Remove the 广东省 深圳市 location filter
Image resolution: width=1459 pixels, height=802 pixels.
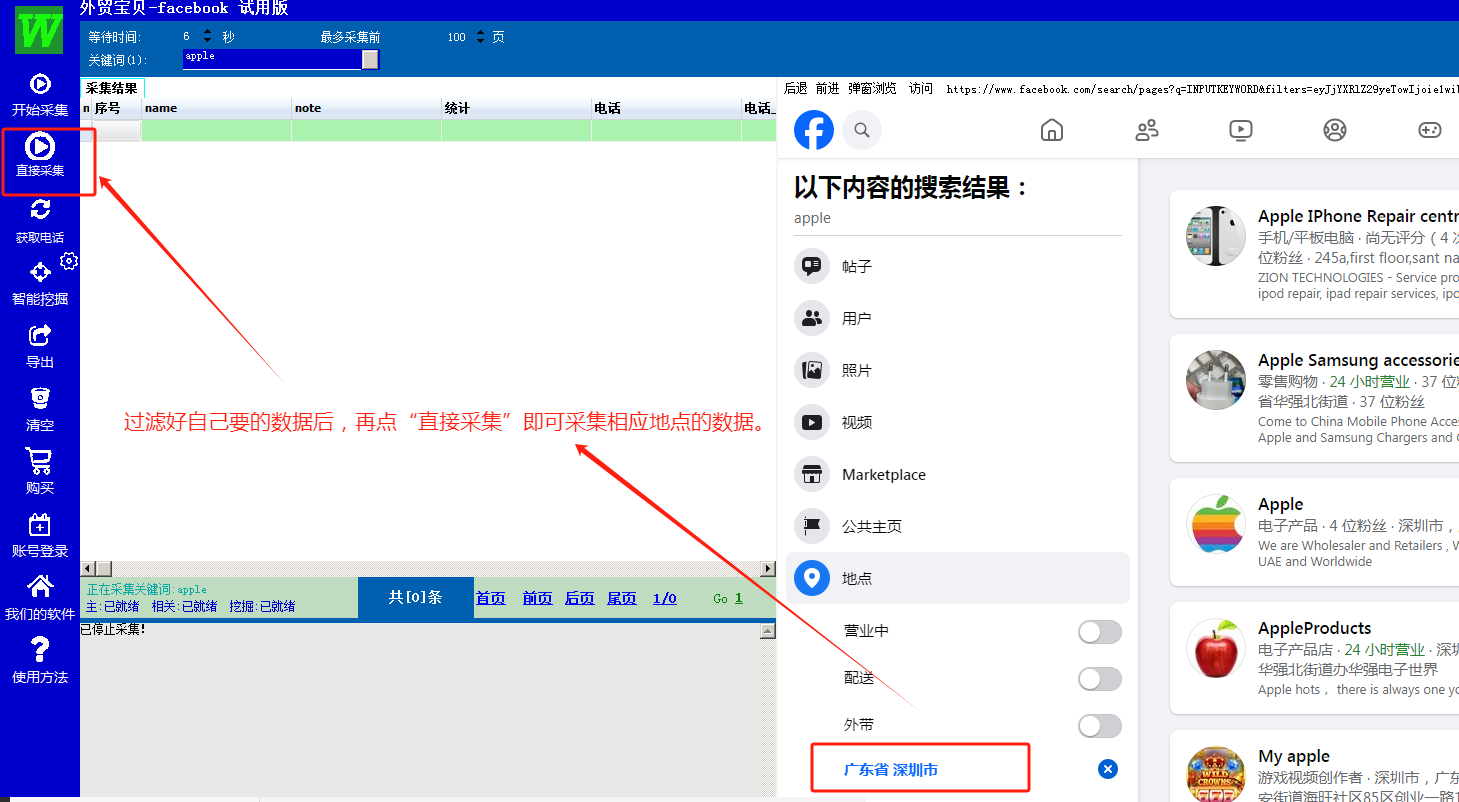1108,769
